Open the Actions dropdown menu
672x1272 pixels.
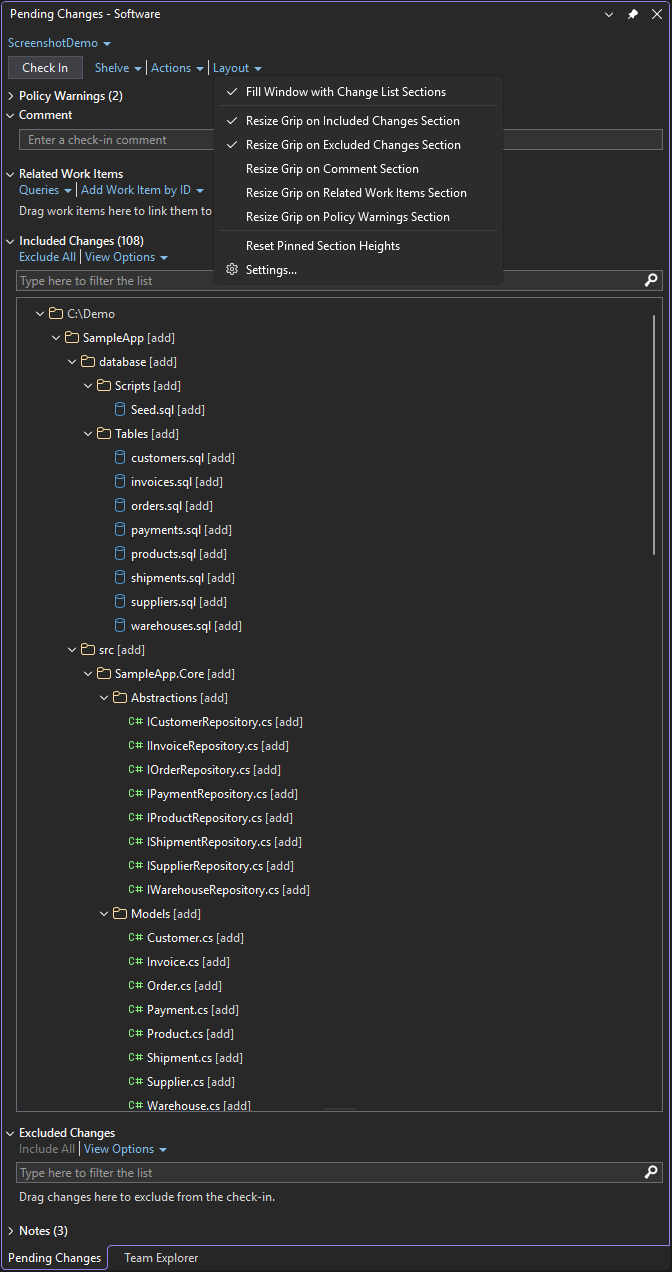(177, 68)
